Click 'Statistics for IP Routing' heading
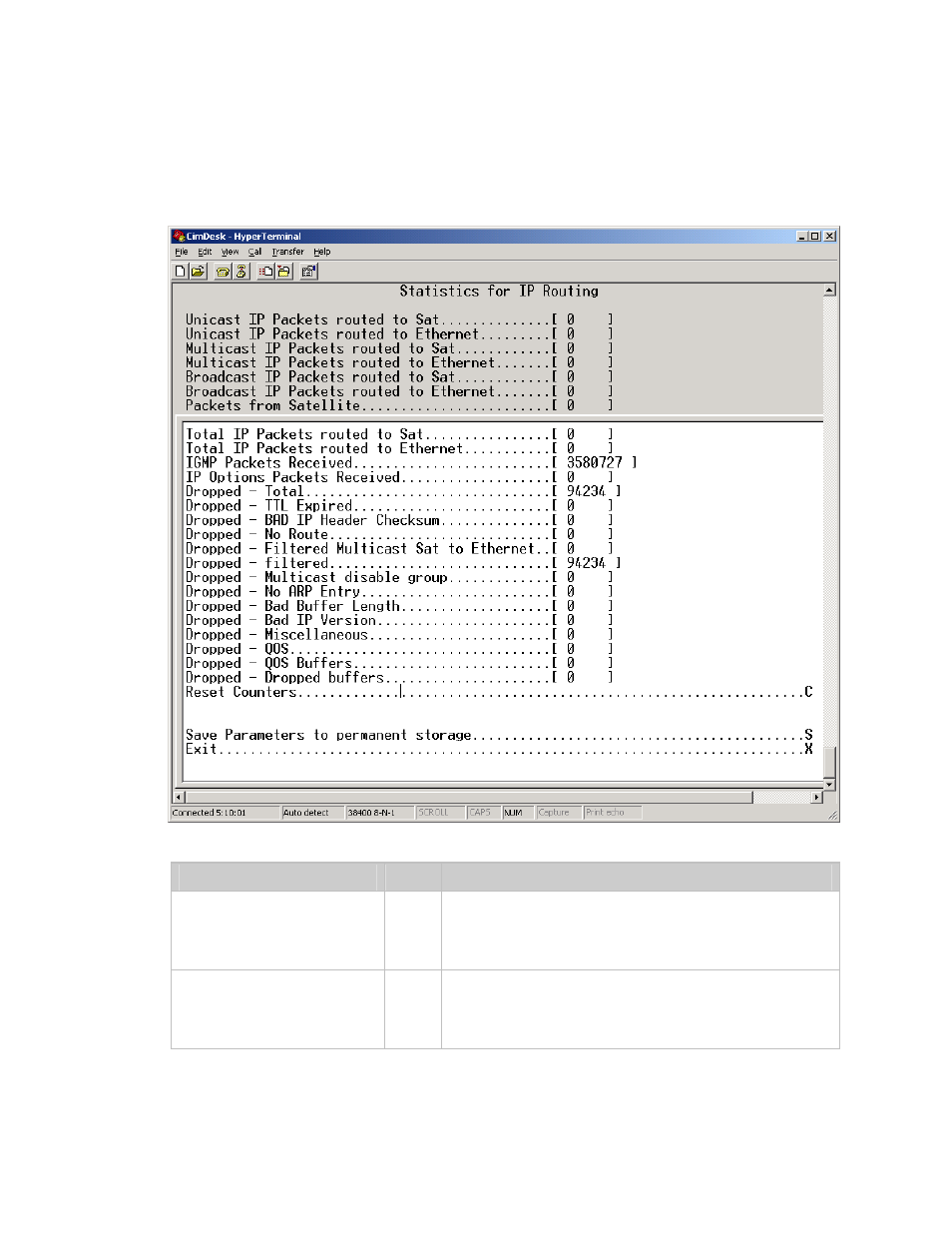Screen dimensions: 952x1233 click(x=499, y=292)
